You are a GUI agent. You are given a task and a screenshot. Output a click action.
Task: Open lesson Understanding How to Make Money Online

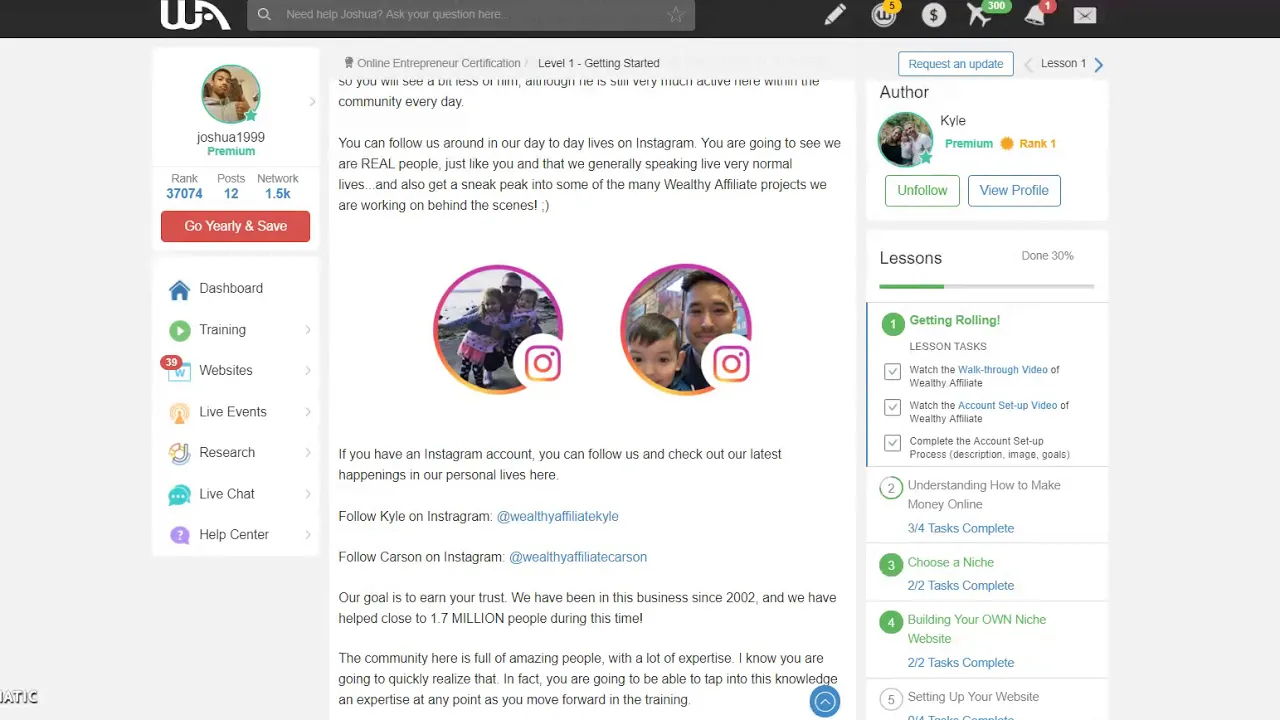click(984, 495)
